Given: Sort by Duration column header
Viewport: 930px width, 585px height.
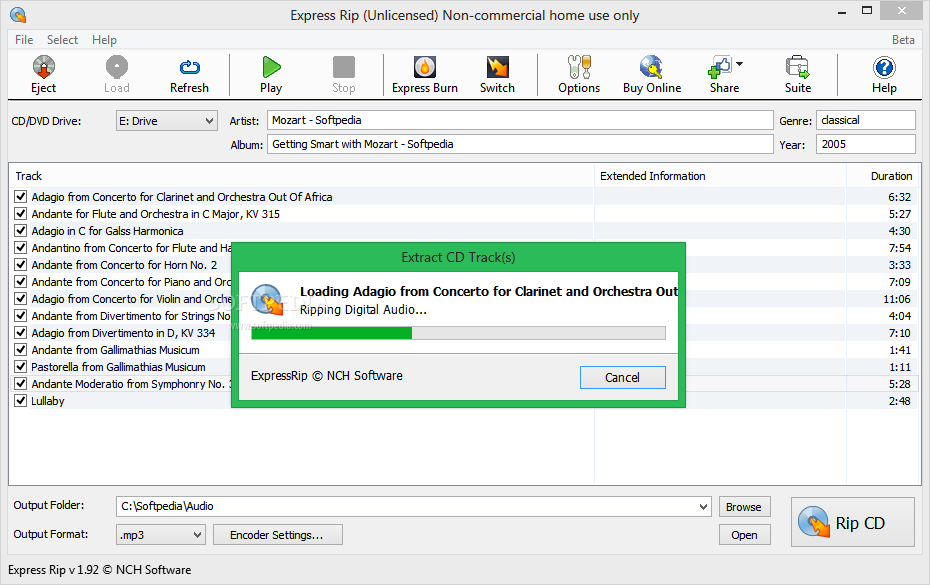Looking at the screenshot, I should 883,176.
